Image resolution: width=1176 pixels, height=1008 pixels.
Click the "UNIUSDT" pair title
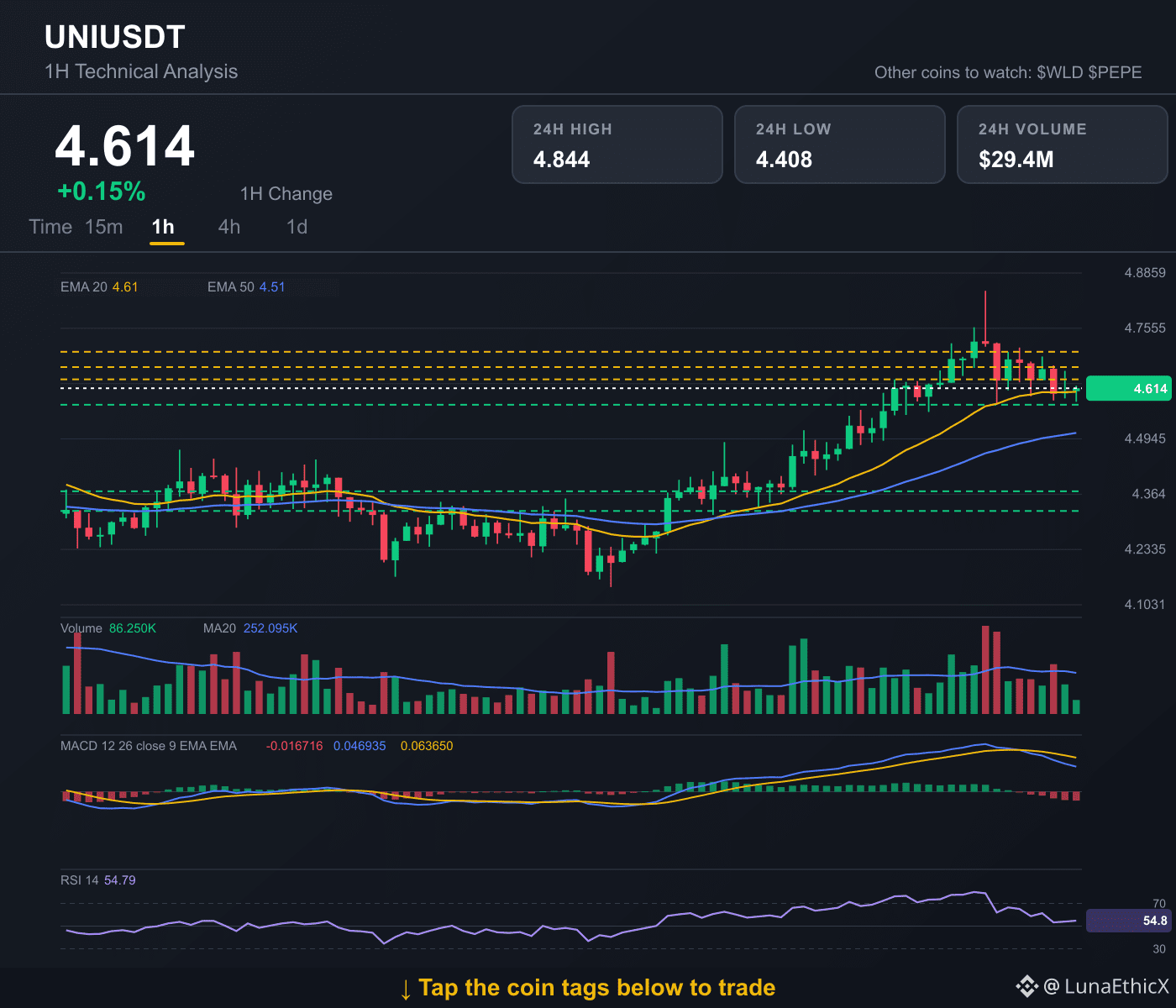(x=115, y=37)
